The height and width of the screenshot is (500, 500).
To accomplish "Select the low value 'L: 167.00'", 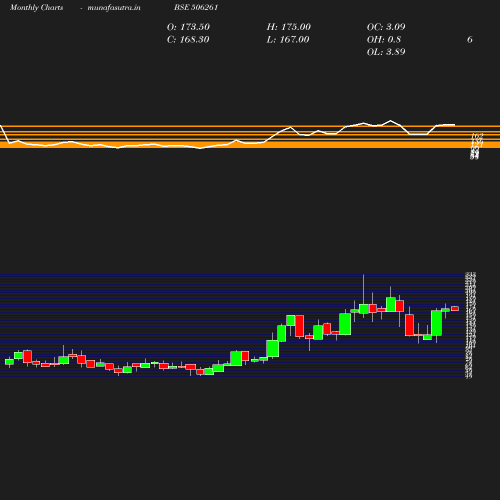I will pyautogui.click(x=288, y=40).
